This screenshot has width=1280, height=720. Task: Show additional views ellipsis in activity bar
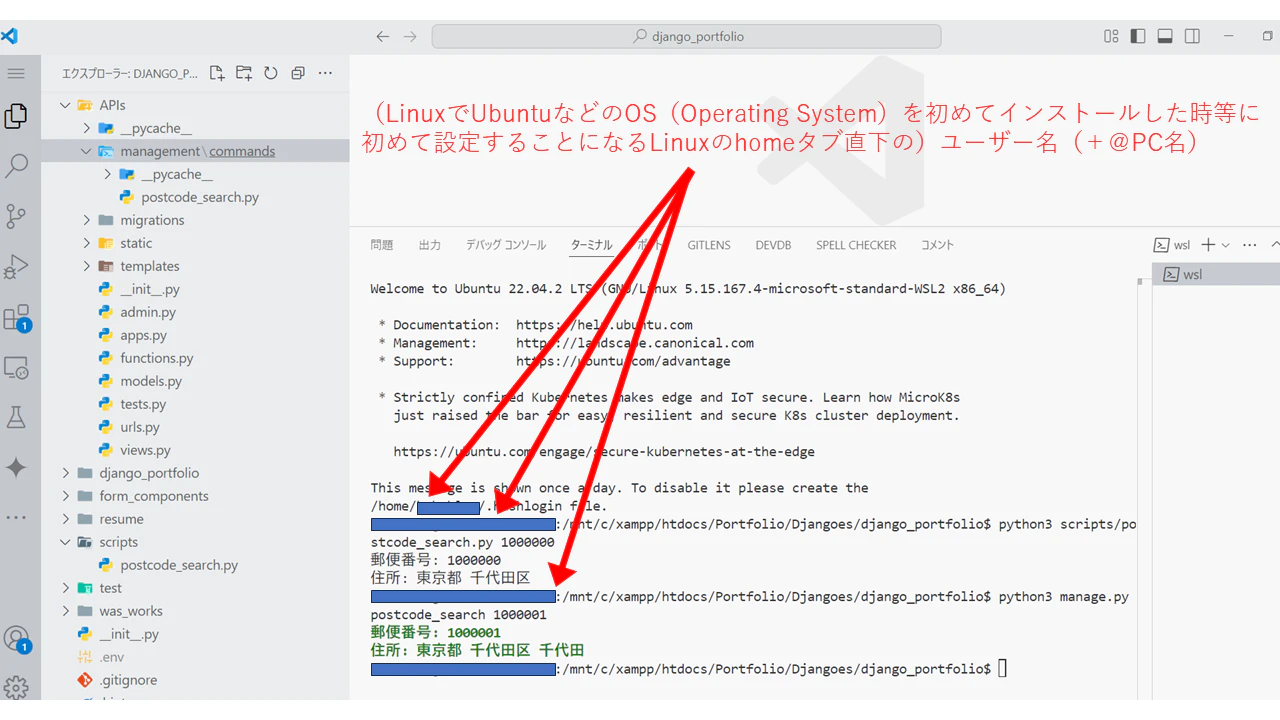16,517
